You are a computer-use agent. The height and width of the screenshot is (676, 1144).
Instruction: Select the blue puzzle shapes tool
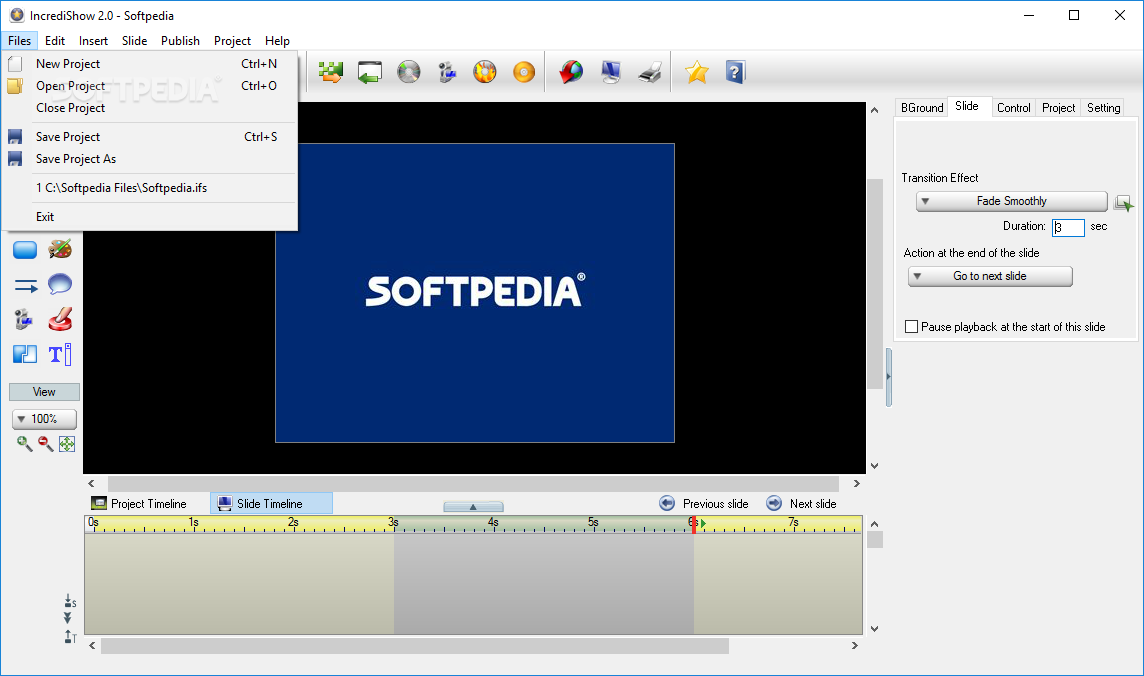[25, 354]
